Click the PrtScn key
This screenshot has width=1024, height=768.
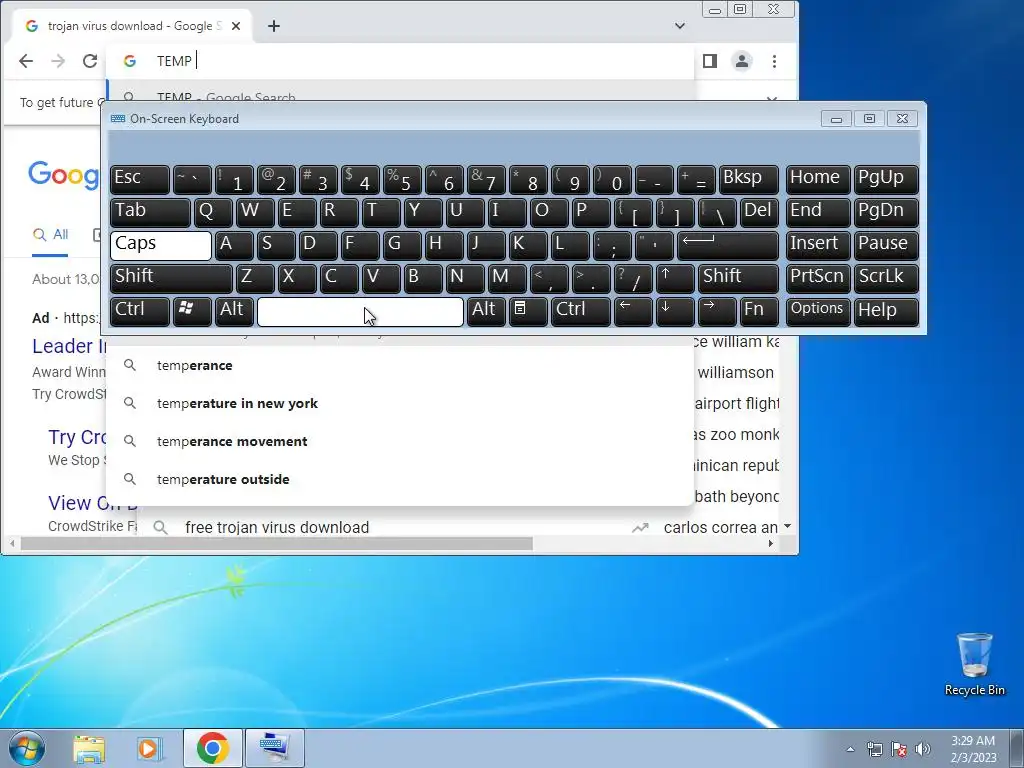pos(818,278)
